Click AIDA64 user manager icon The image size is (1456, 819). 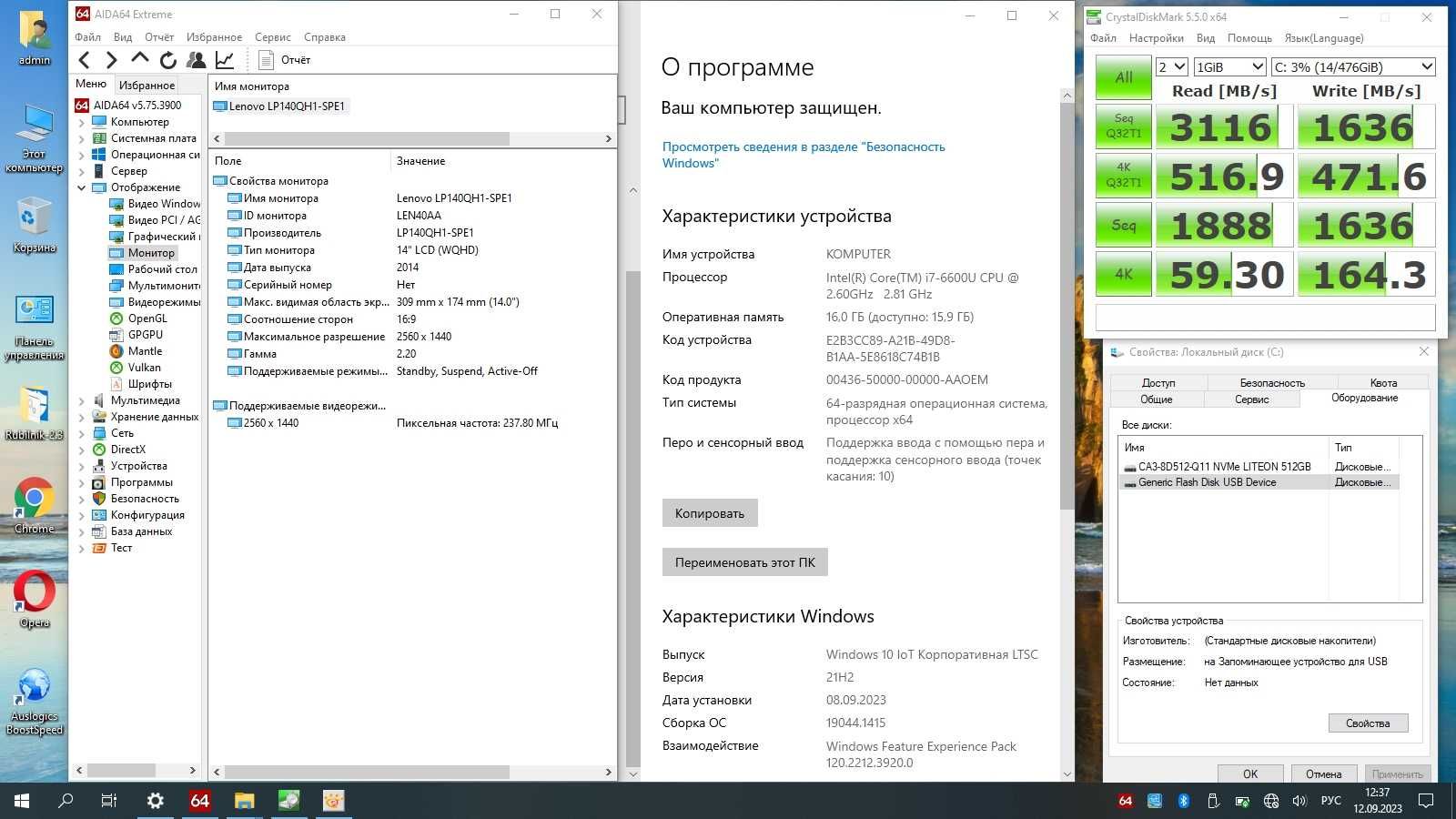point(196,60)
